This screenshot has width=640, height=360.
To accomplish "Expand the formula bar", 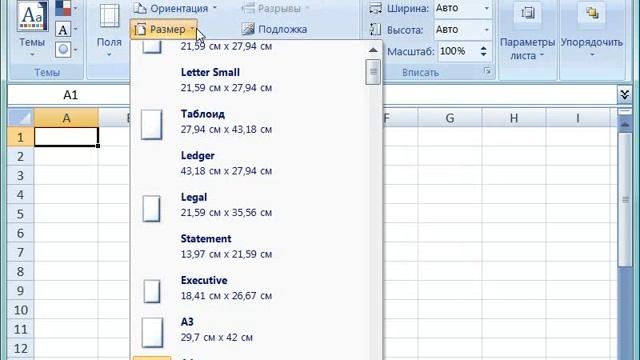I will 624,95.
